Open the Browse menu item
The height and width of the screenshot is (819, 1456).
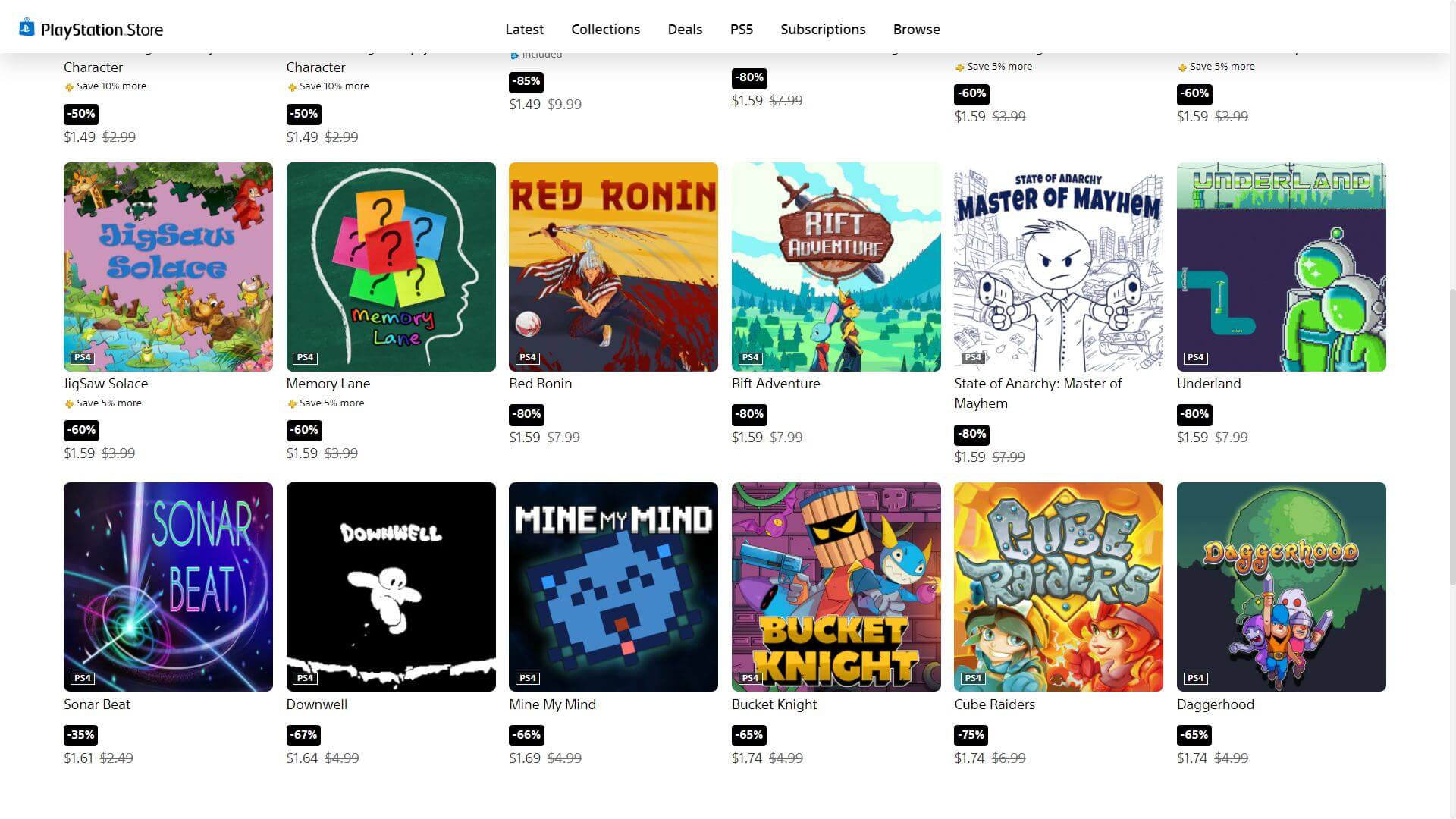coord(916,29)
